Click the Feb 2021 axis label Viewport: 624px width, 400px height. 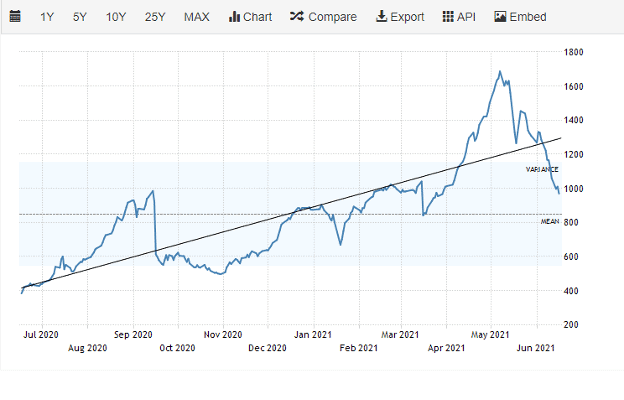click(359, 348)
